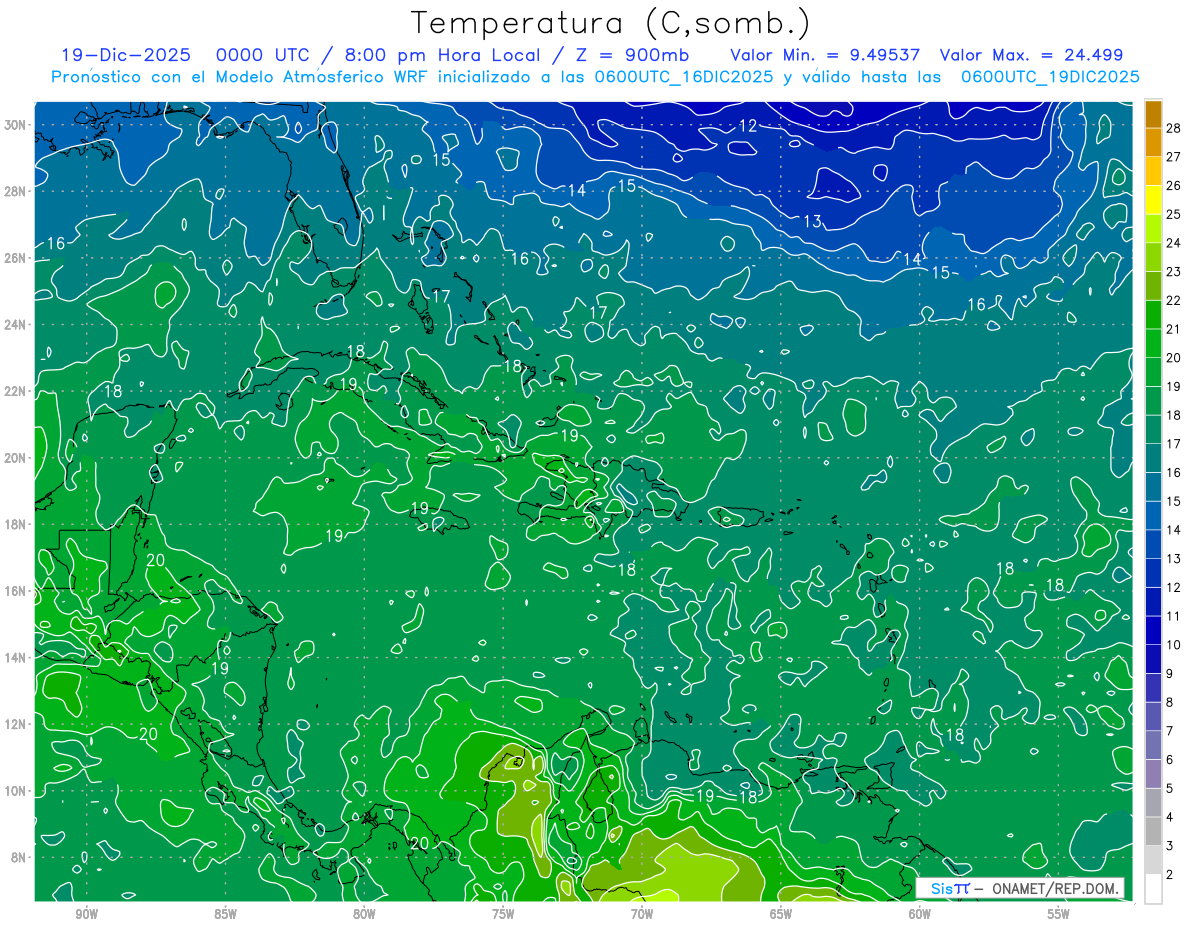Select the date '19-Dic-2025' in the header
This screenshot has height=927, width=1200.
click(125, 55)
